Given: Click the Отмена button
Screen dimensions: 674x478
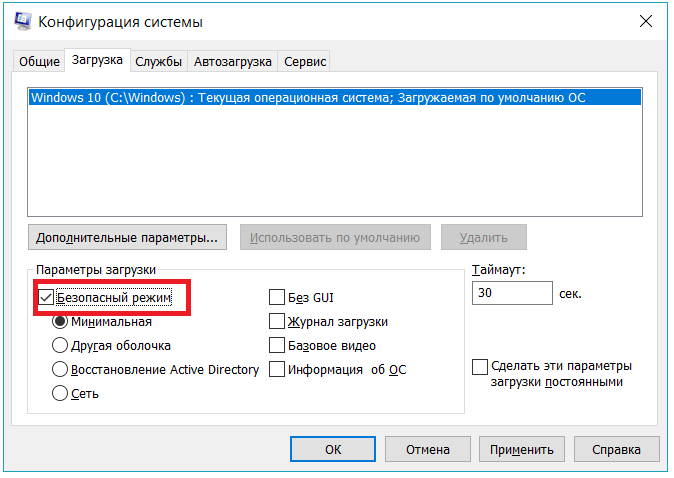Looking at the screenshot, I should click(428, 449).
